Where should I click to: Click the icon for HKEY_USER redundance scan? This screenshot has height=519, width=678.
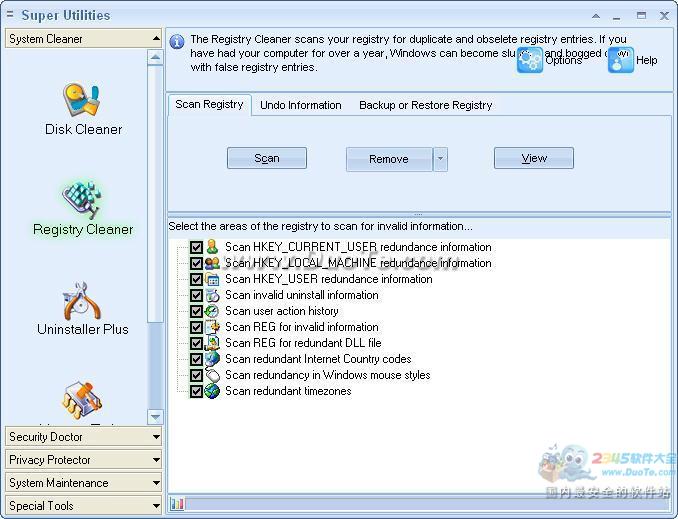212,279
